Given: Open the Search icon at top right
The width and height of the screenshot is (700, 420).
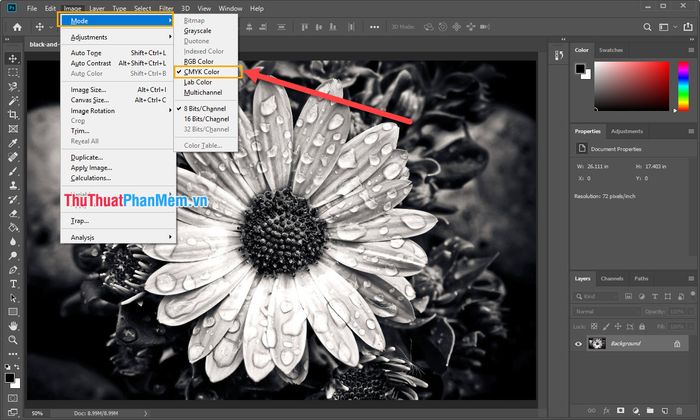Looking at the screenshot, I should [647, 27].
